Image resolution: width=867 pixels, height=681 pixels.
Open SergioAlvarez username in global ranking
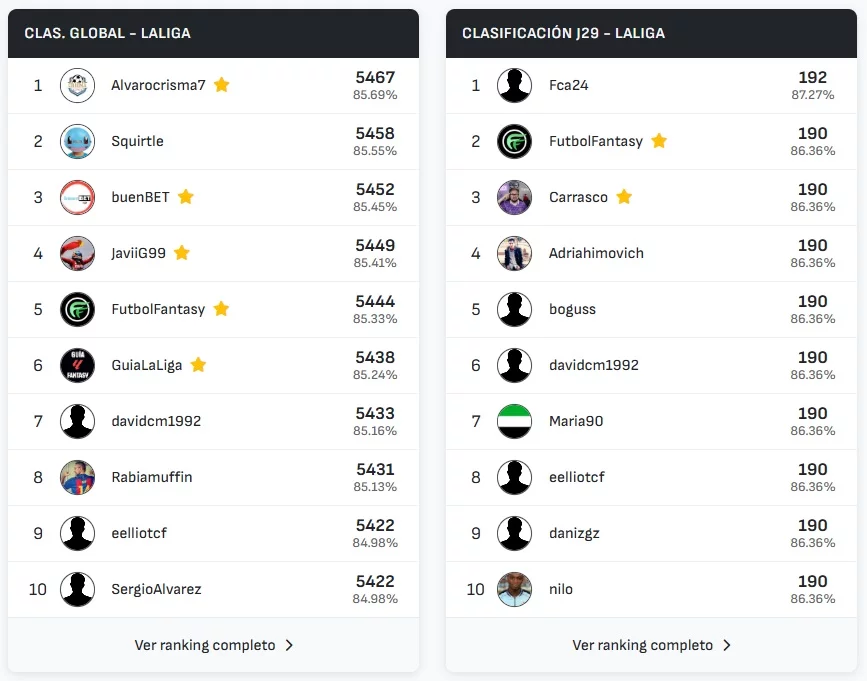156,589
